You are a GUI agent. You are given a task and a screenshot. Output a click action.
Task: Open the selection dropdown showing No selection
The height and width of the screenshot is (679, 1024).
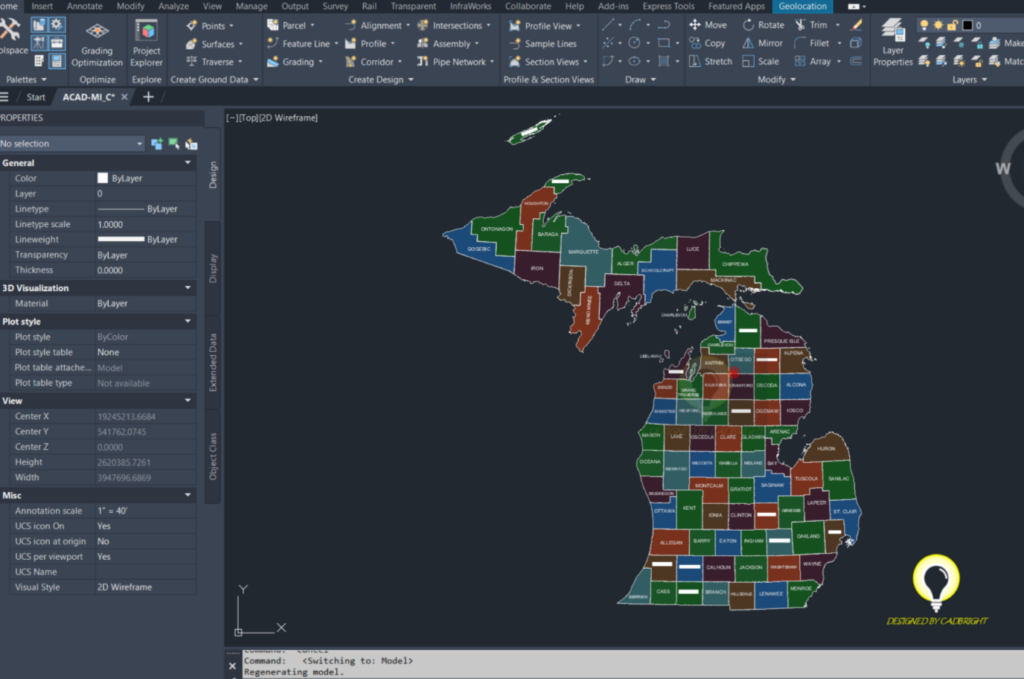coord(70,143)
